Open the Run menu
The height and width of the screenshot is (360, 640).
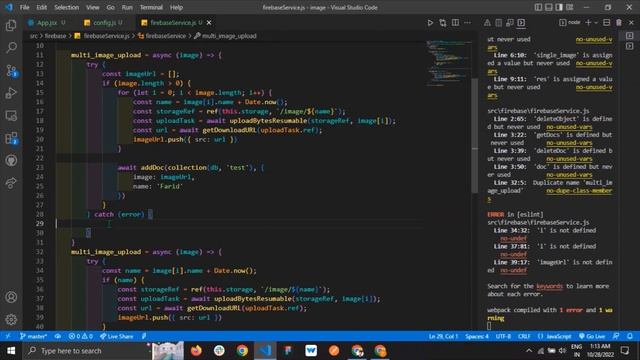pos(127,7)
